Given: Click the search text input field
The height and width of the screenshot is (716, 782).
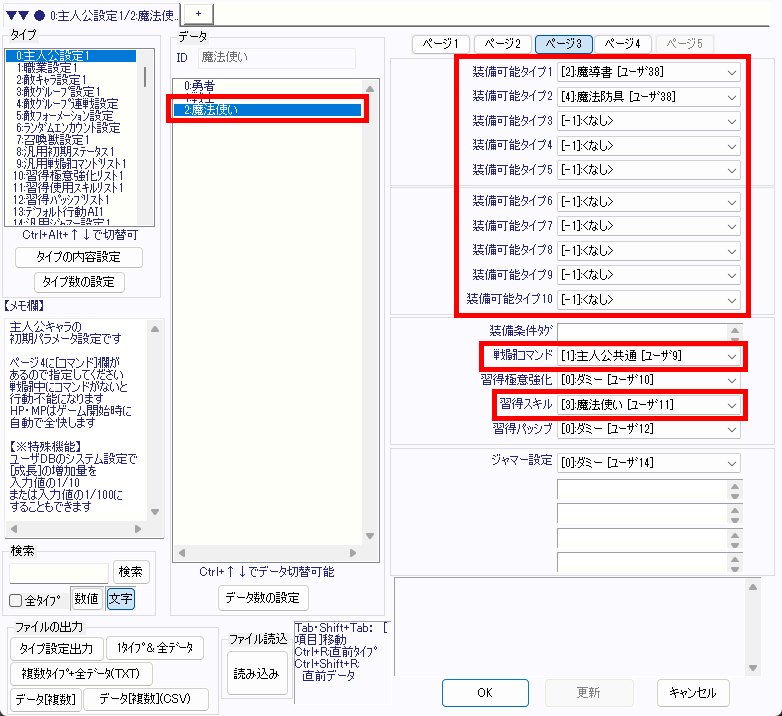Looking at the screenshot, I should click(59, 572).
